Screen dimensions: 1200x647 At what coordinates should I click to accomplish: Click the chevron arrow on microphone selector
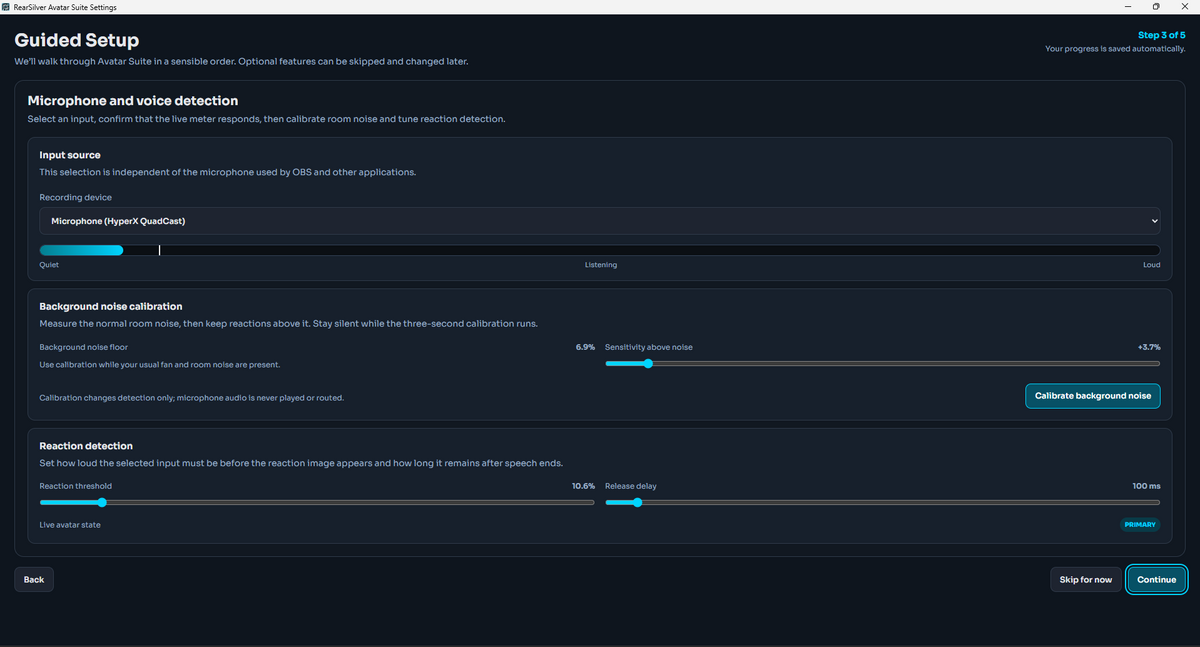coord(1154,220)
